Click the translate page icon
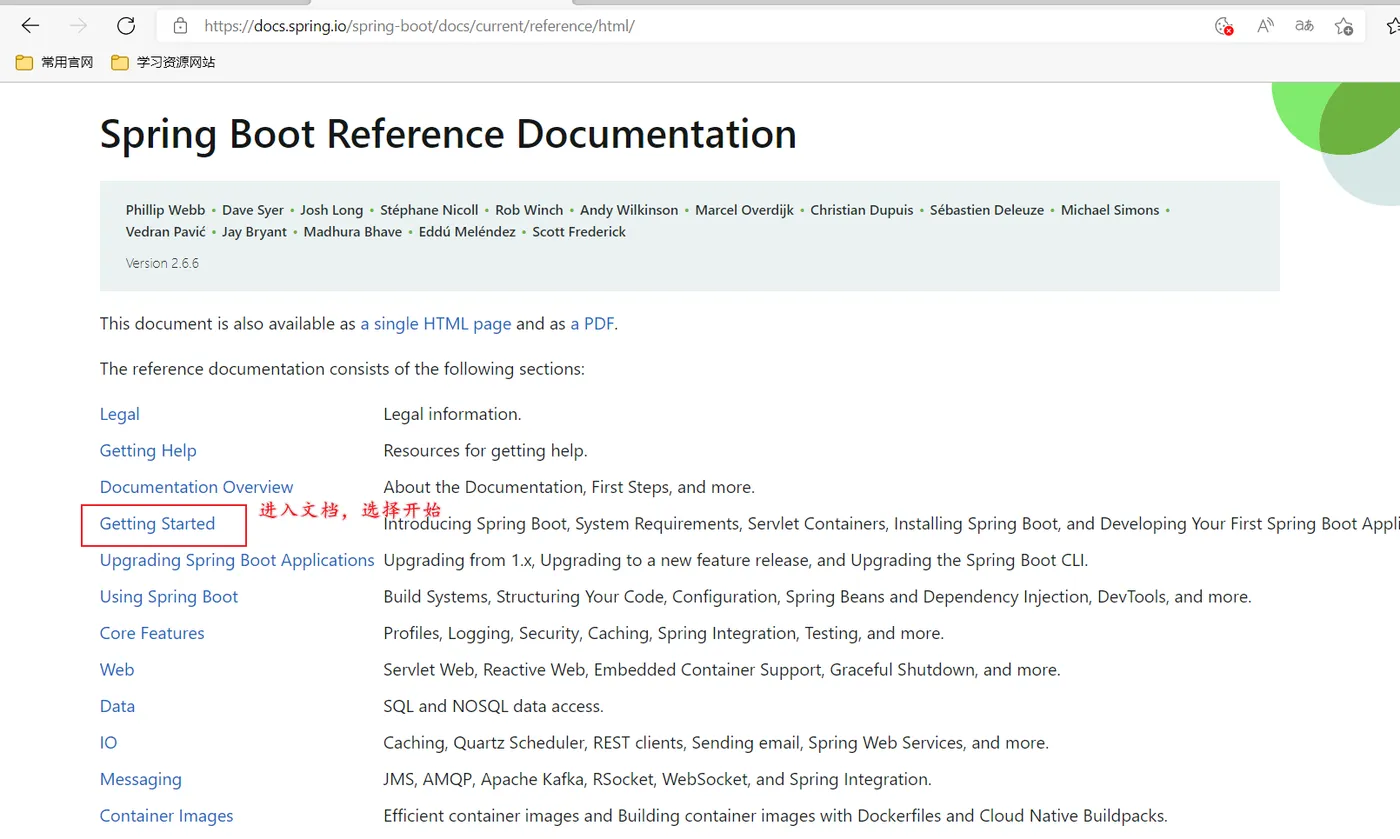Viewport: 1400px width, 839px height. click(x=1304, y=26)
